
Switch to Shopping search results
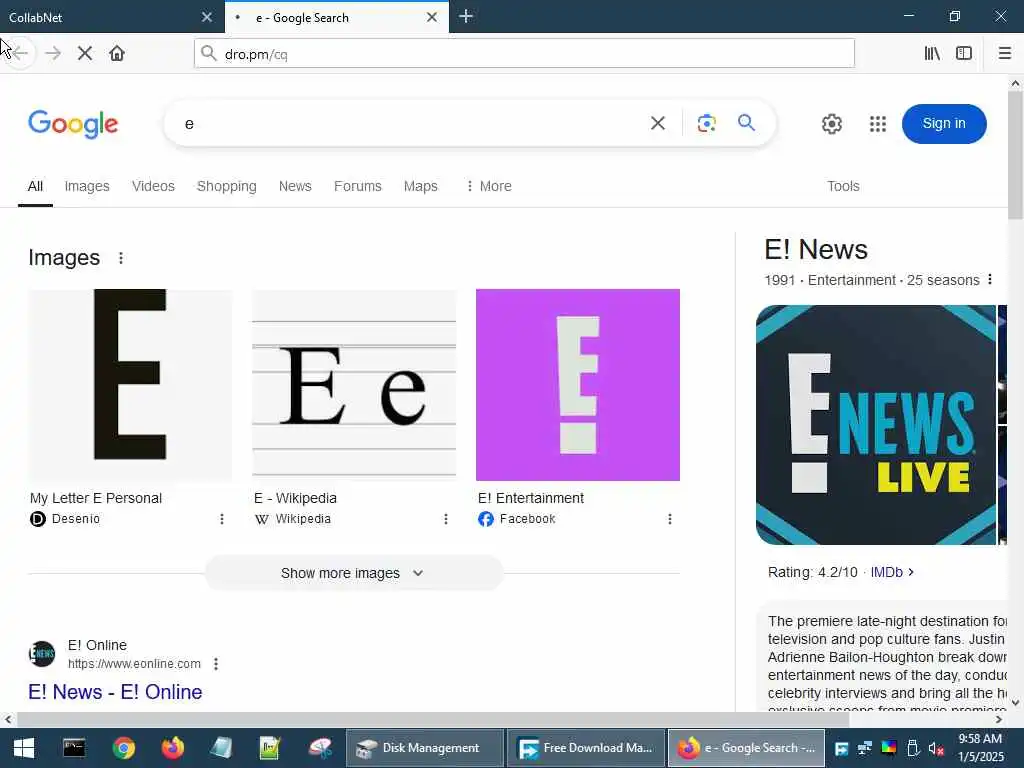(227, 186)
